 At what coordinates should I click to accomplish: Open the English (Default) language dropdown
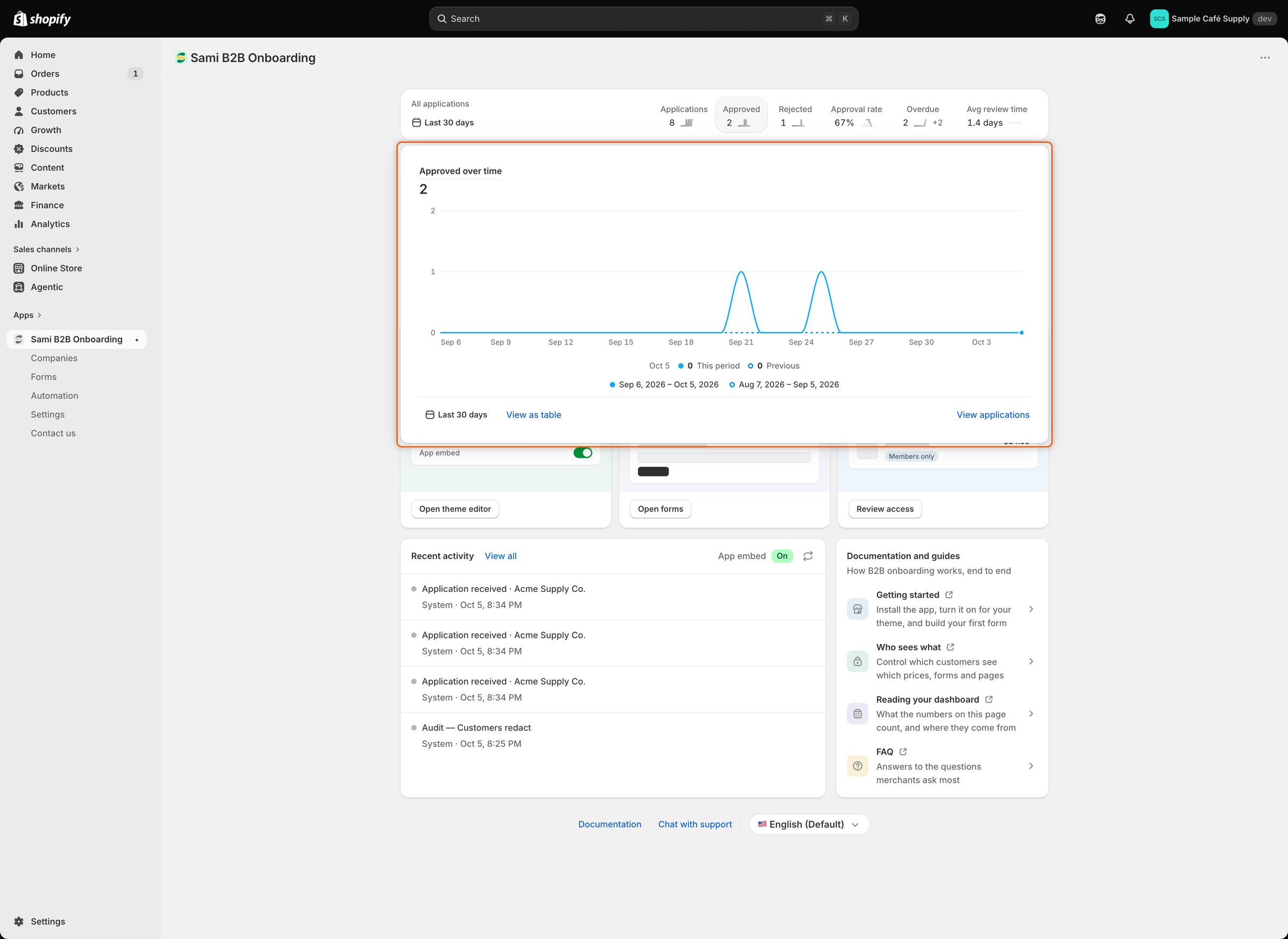click(809, 824)
